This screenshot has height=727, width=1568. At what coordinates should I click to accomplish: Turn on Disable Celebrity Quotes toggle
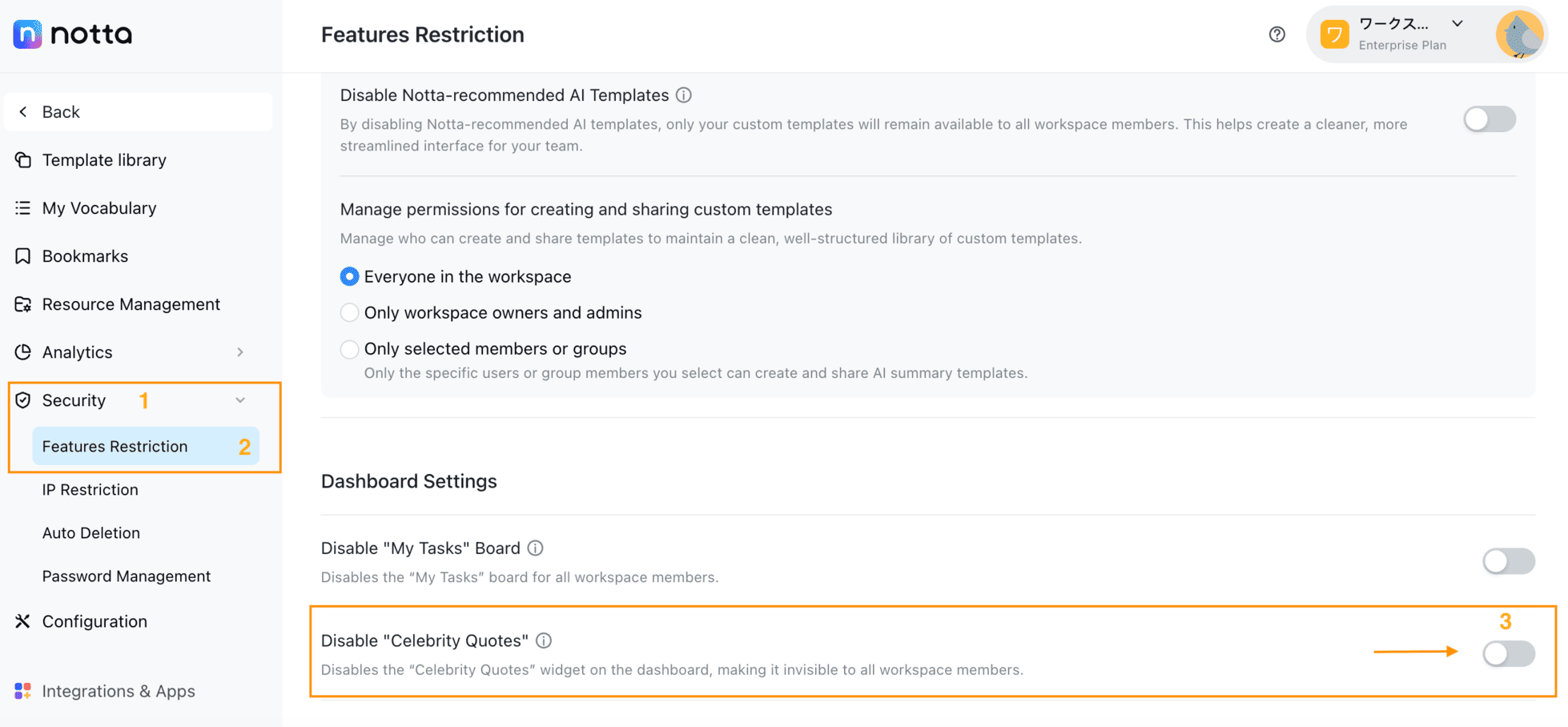(x=1509, y=653)
